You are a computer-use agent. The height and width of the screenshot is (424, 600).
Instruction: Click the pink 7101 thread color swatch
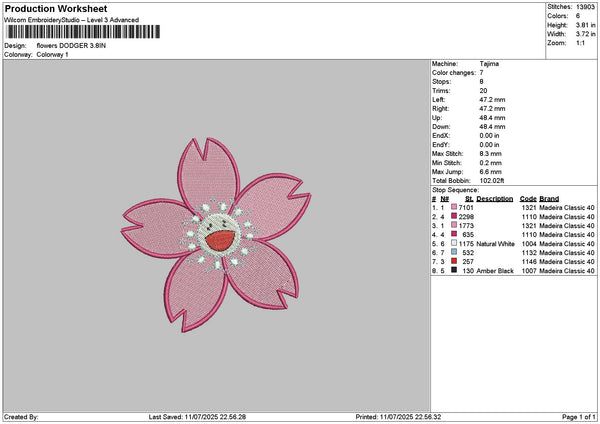454,207
